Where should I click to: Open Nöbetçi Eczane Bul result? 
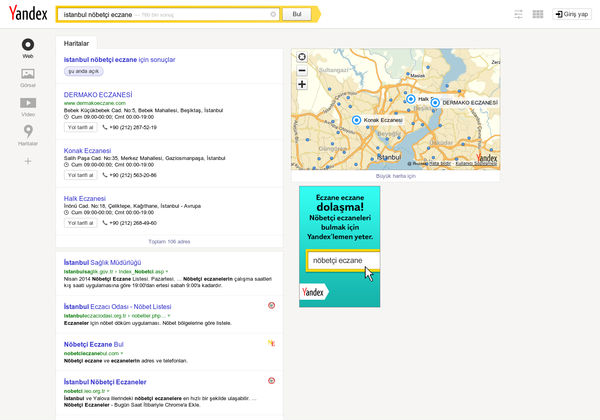point(93,344)
